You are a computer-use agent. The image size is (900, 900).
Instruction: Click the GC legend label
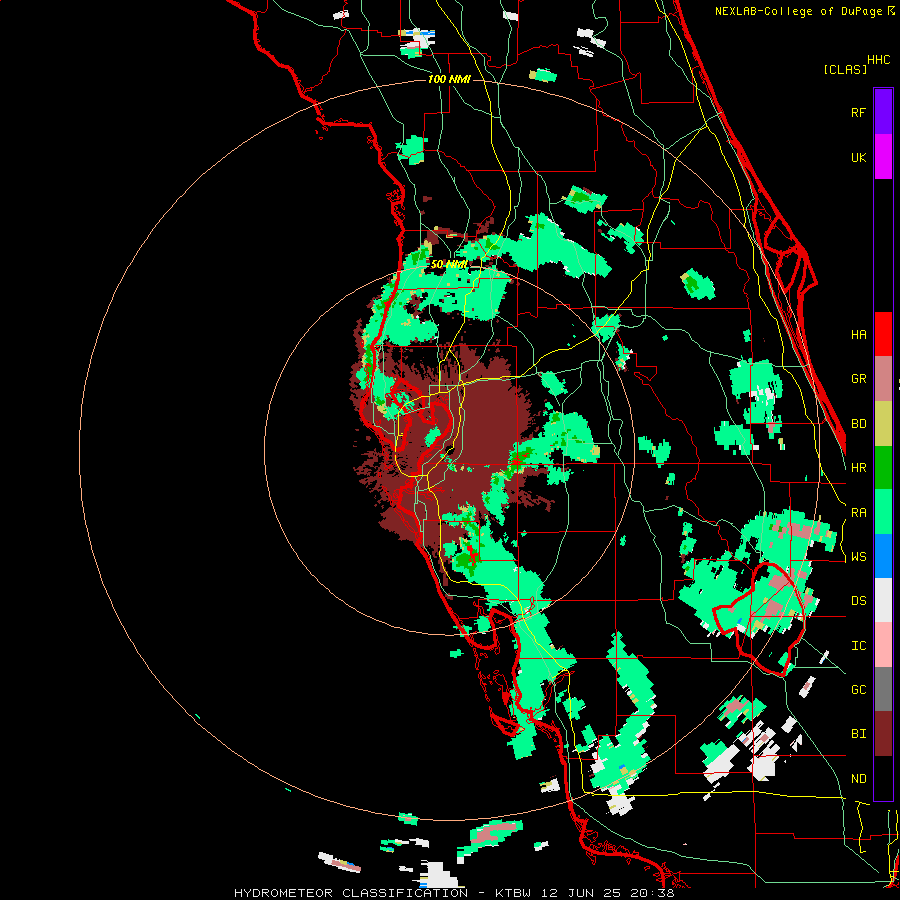pos(858,690)
